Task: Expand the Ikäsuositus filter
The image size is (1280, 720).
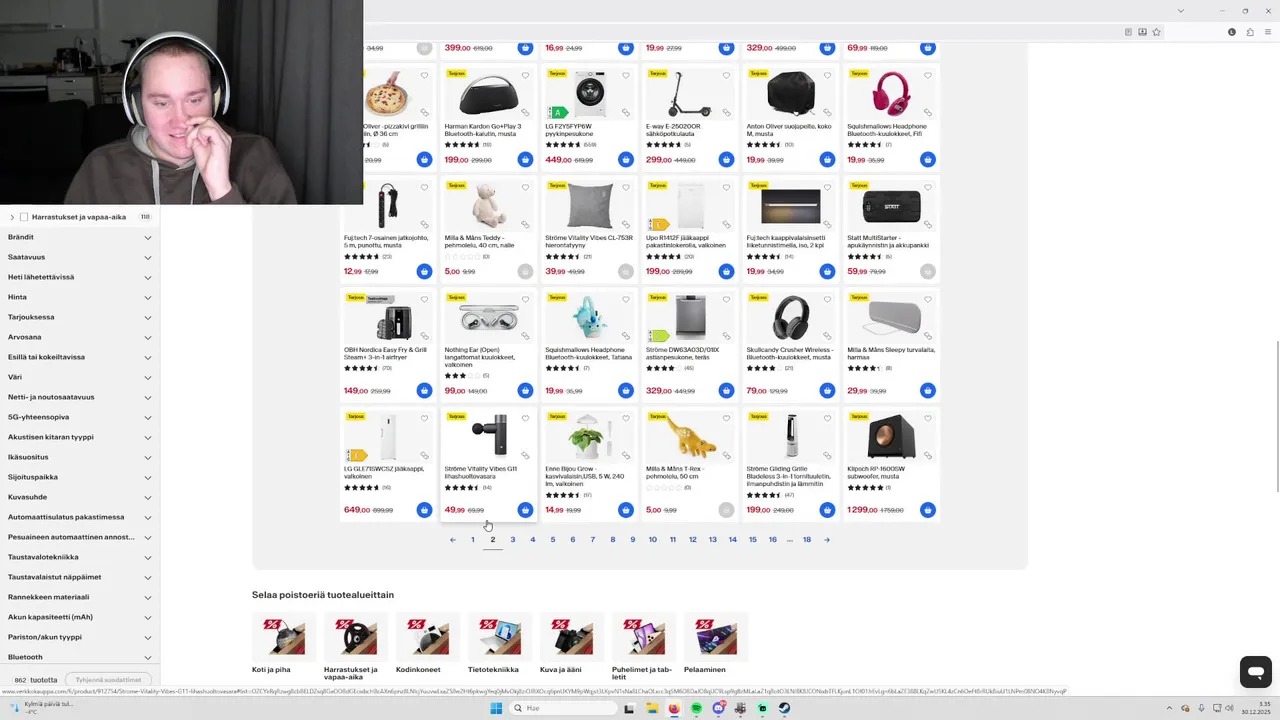Action: (x=80, y=457)
